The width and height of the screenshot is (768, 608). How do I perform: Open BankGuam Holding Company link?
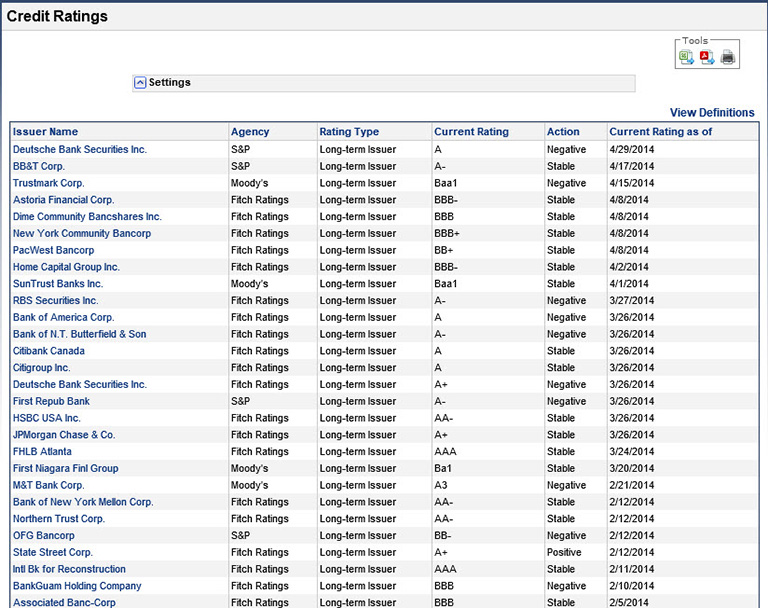pyautogui.click(x=77, y=586)
